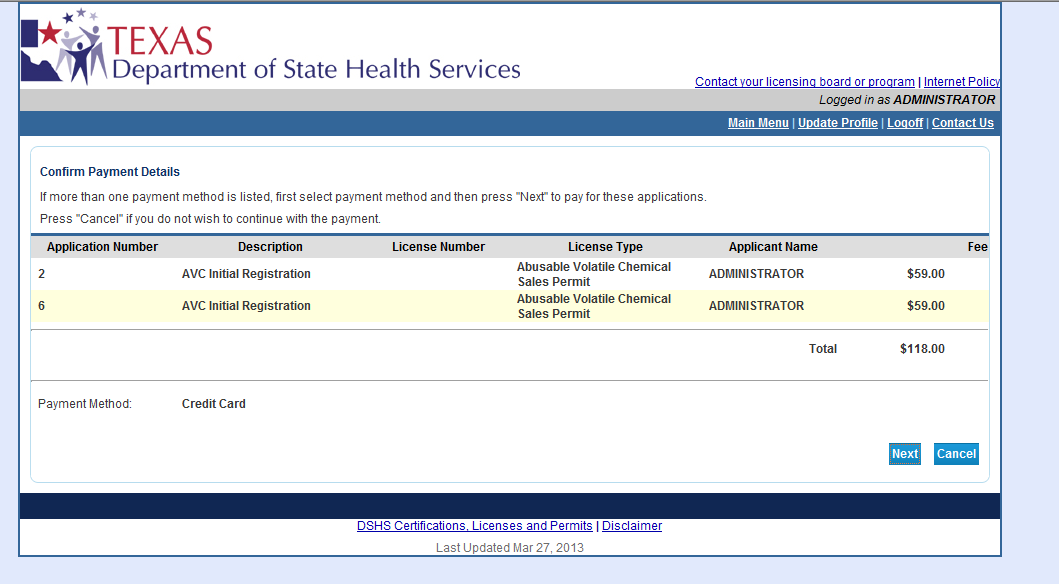This screenshot has width=1059, height=584.
Task: Select application number 2 row
Action: 42,274
